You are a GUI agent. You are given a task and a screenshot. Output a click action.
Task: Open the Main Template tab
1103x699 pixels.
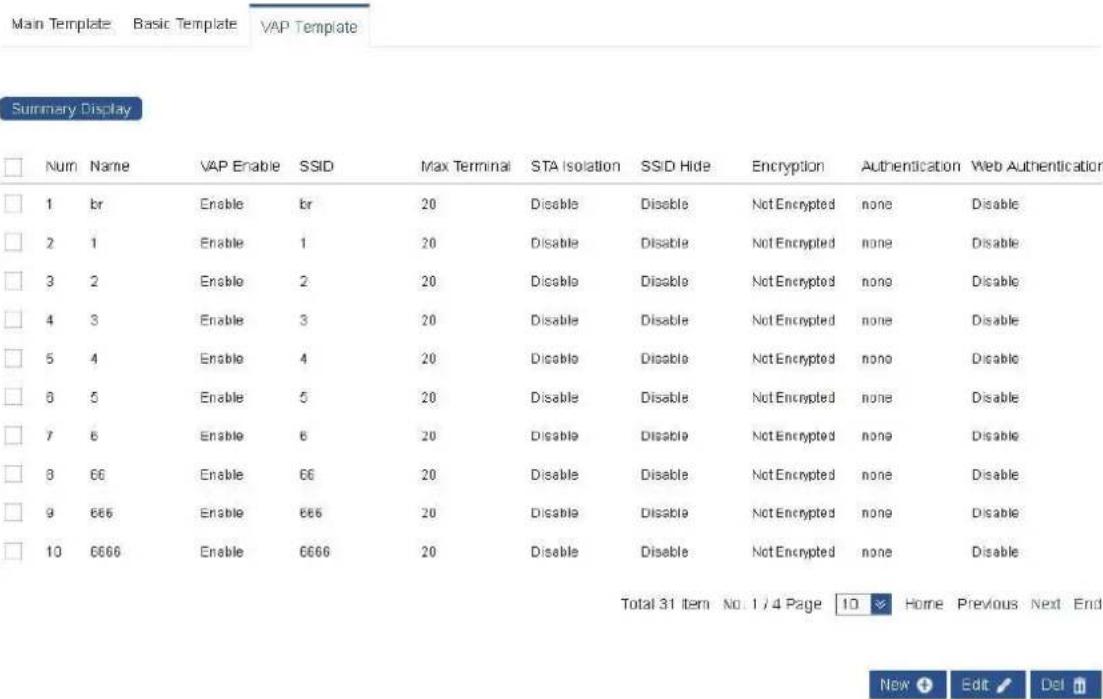click(61, 24)
